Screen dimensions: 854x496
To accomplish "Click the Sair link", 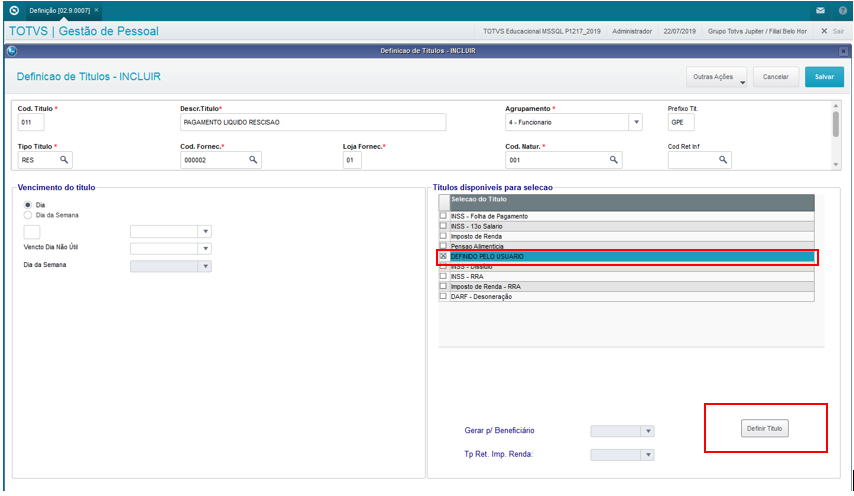I will [838, 31].
